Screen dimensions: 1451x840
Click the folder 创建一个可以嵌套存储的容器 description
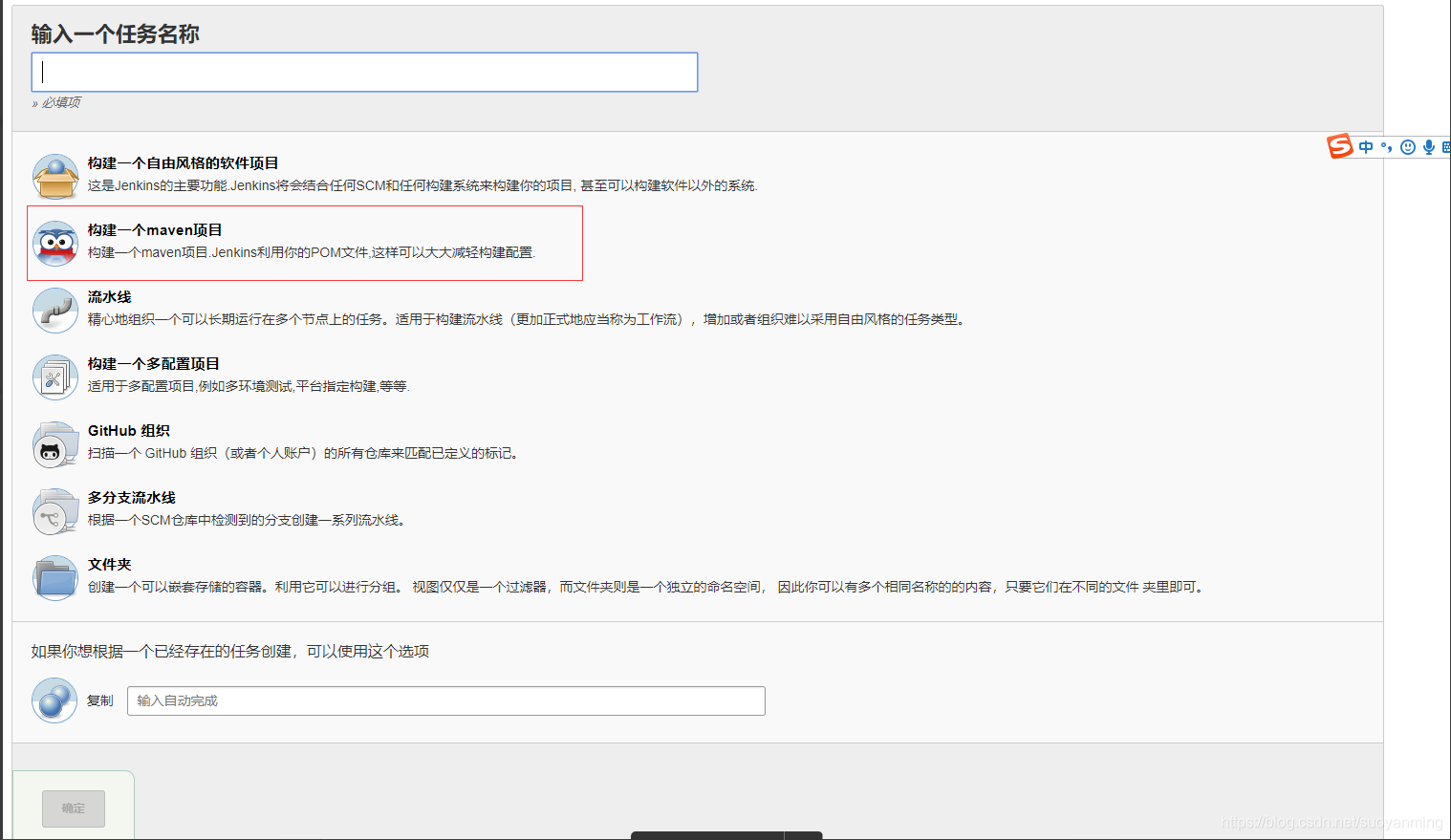tap(647, 587)
